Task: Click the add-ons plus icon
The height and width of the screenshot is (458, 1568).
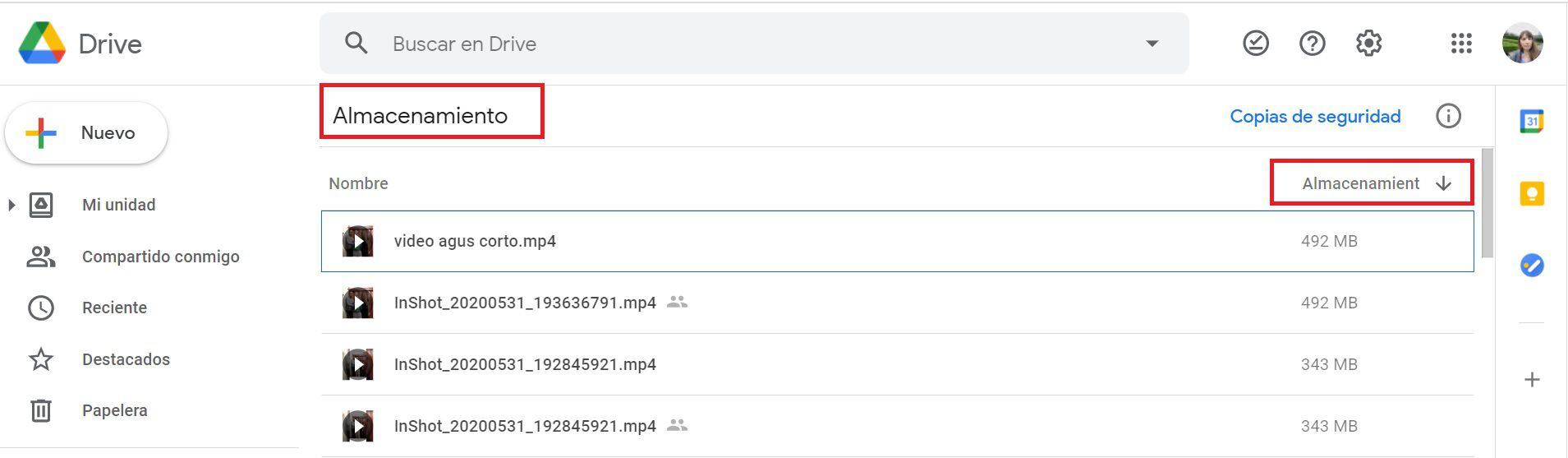Action: pos(1532,380)
